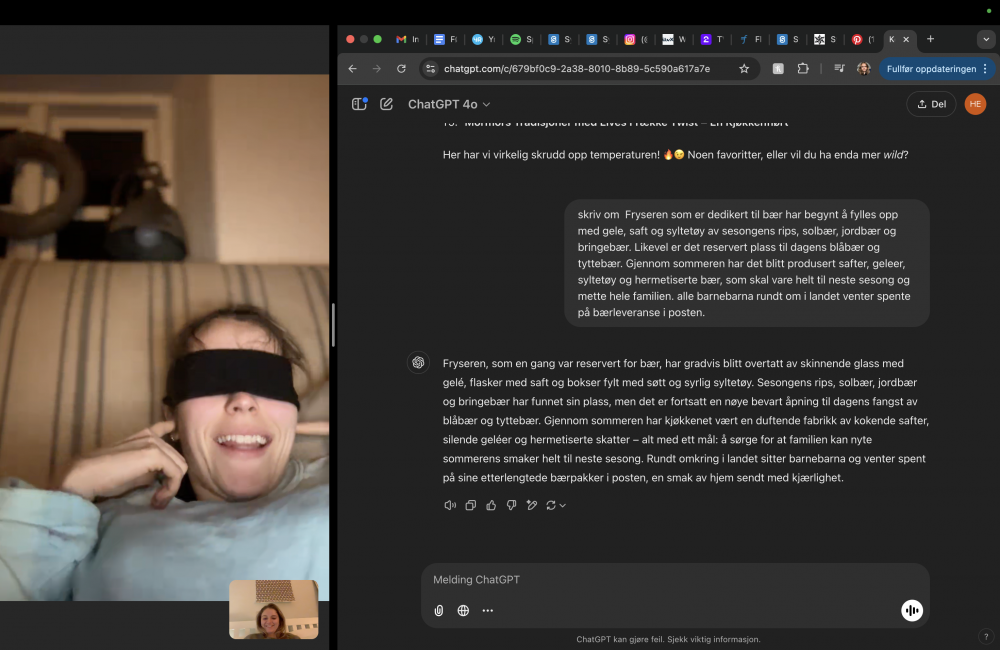Attach a file with the paperclip icon

click(x=439, y=610)
